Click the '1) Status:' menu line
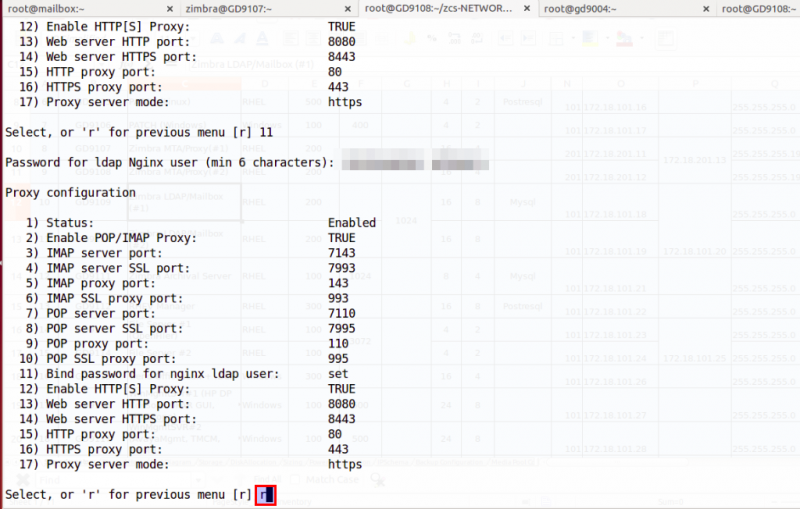 point(60,223)
